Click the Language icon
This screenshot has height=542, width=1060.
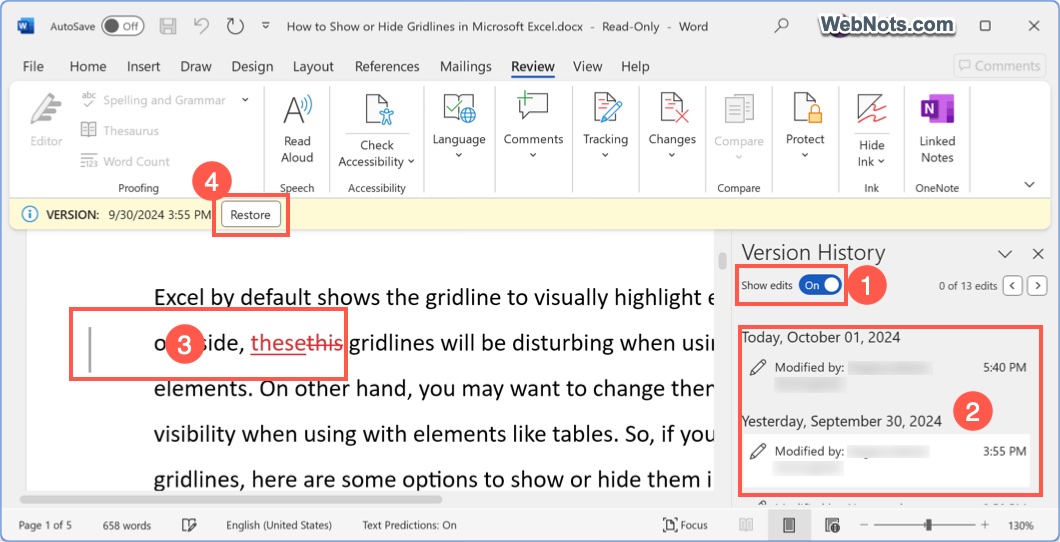coord(459,108)
